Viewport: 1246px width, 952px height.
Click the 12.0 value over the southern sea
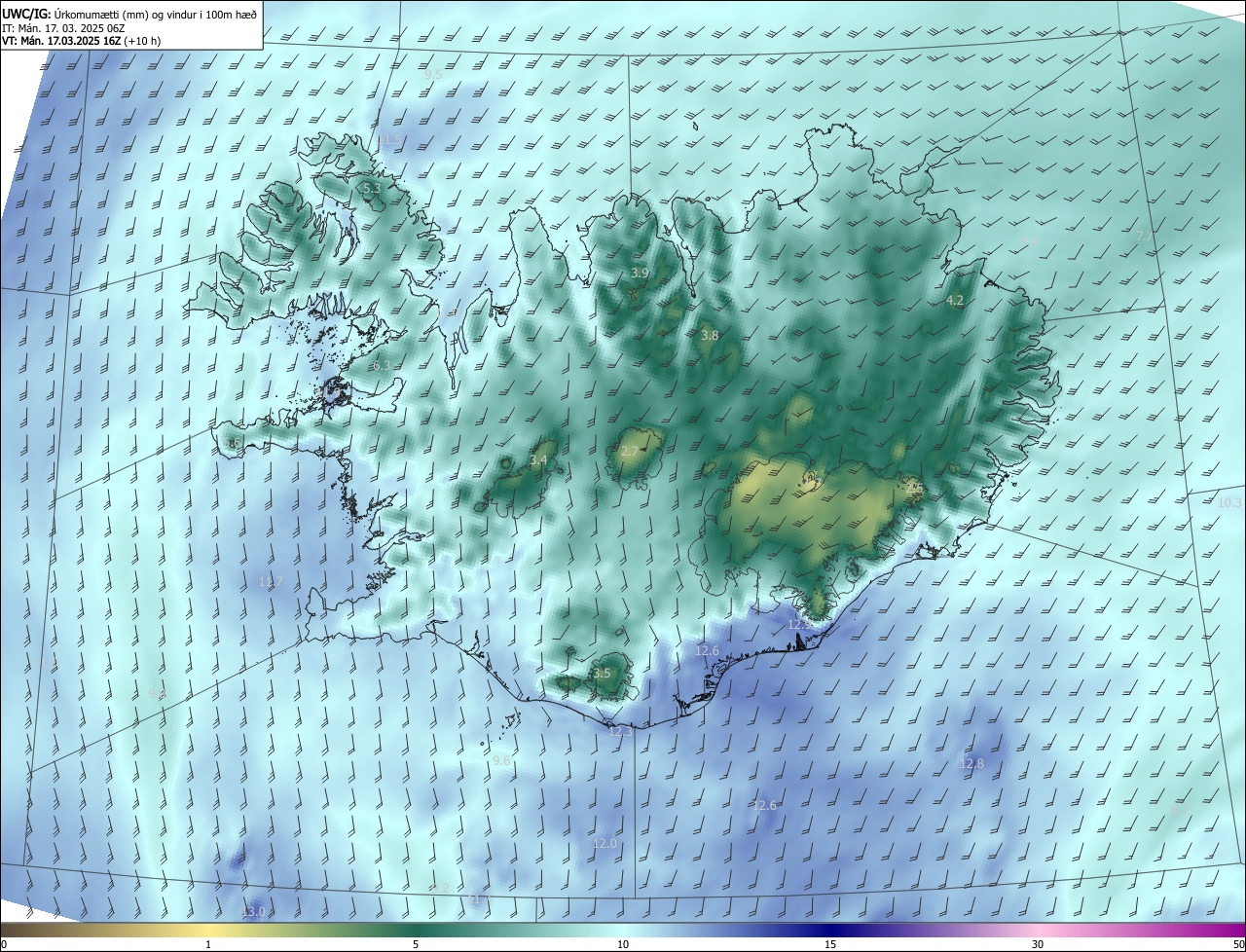(605, 843)
